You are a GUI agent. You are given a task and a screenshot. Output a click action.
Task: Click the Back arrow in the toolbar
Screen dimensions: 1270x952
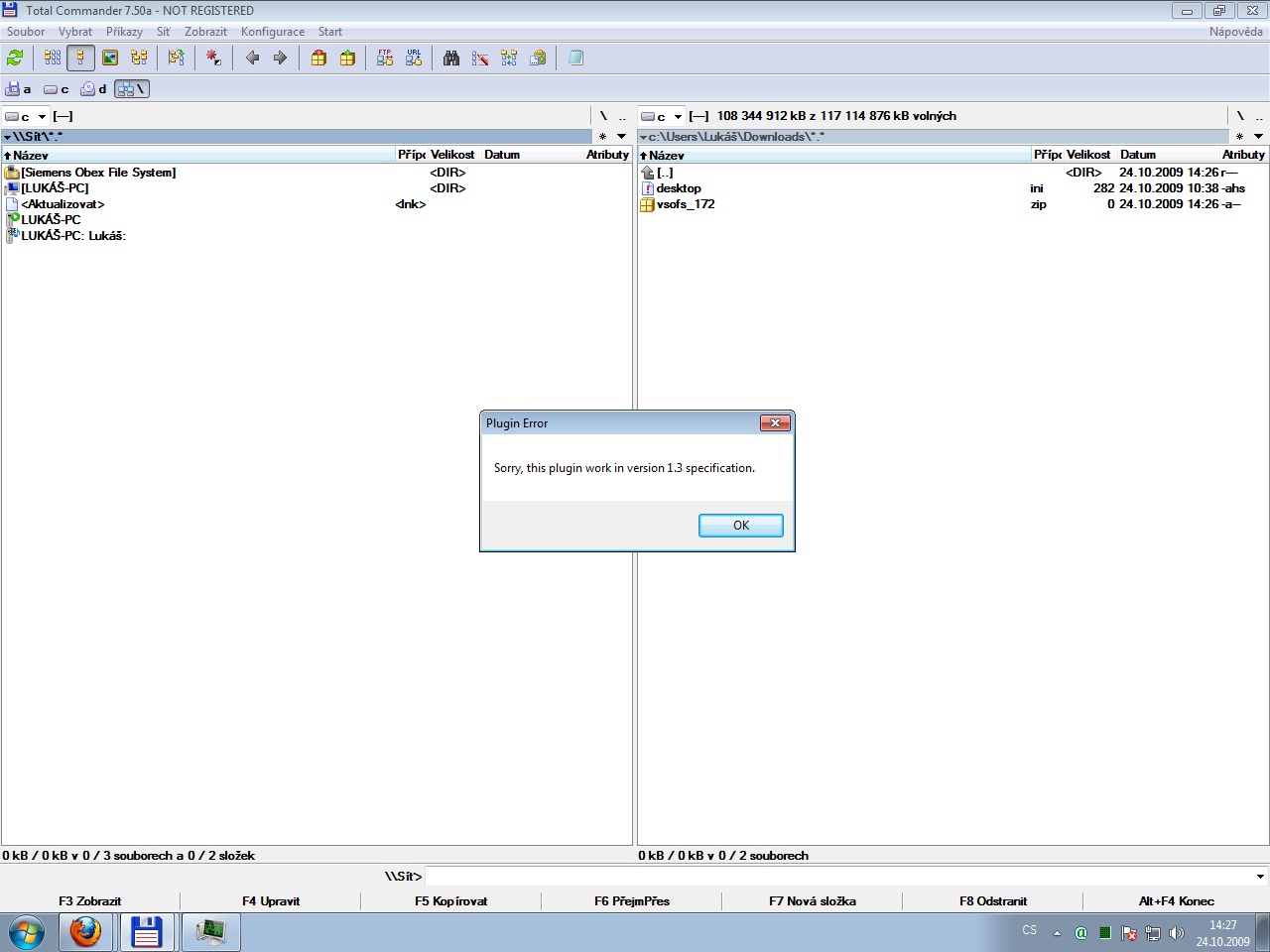coord(252,58)
